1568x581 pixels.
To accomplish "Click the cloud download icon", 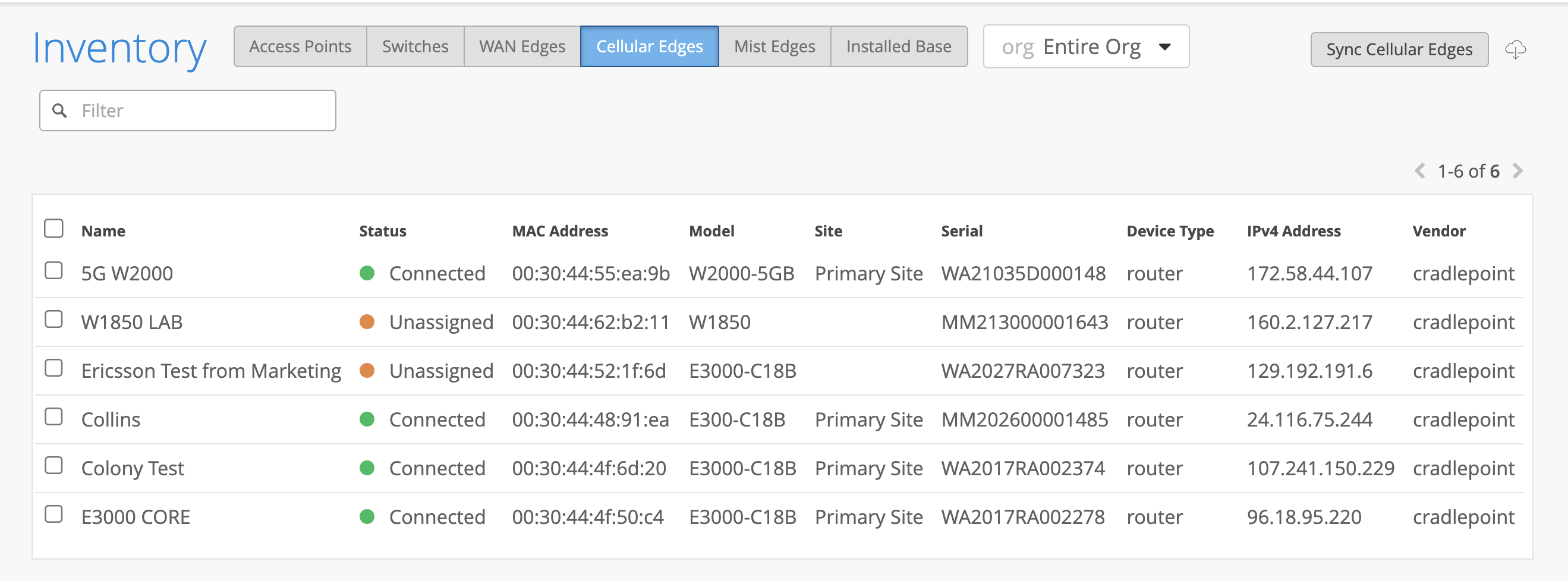I will [1515, 49].
